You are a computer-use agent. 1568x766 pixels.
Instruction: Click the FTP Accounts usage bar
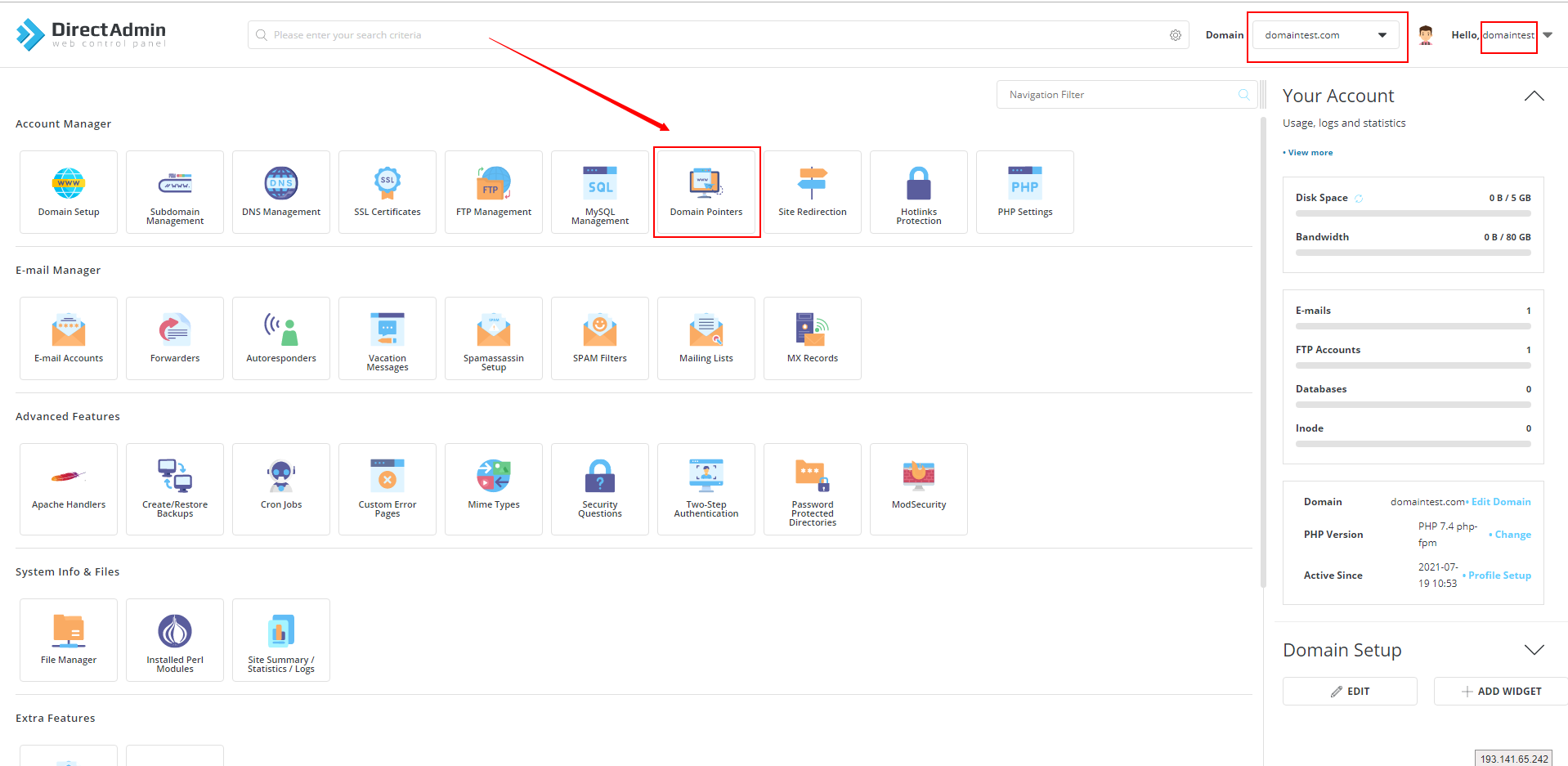click(x=1413, y=365)
